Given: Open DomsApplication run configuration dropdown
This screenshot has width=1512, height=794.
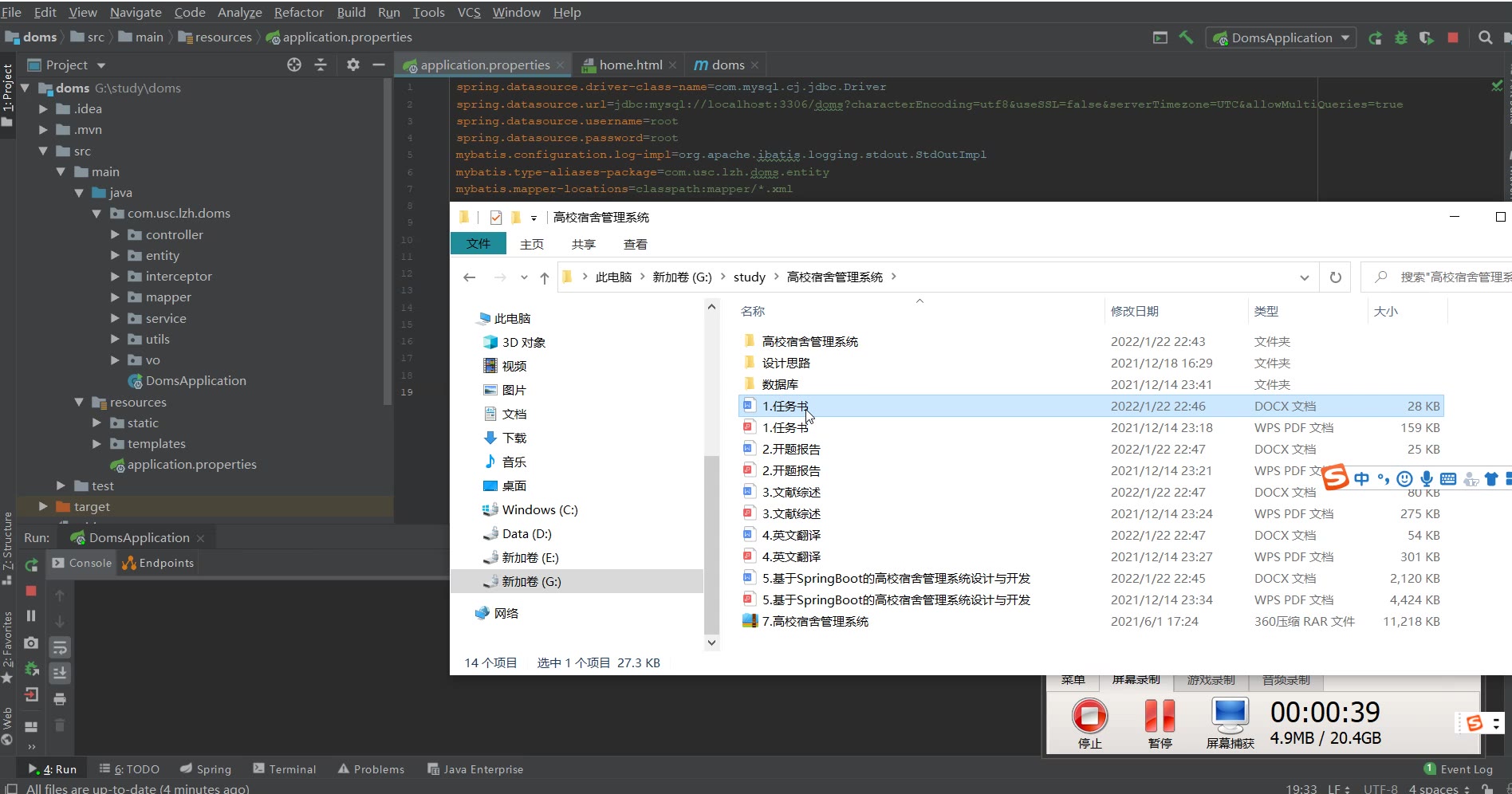Looking at the screenshot, I should point(1282,37).
